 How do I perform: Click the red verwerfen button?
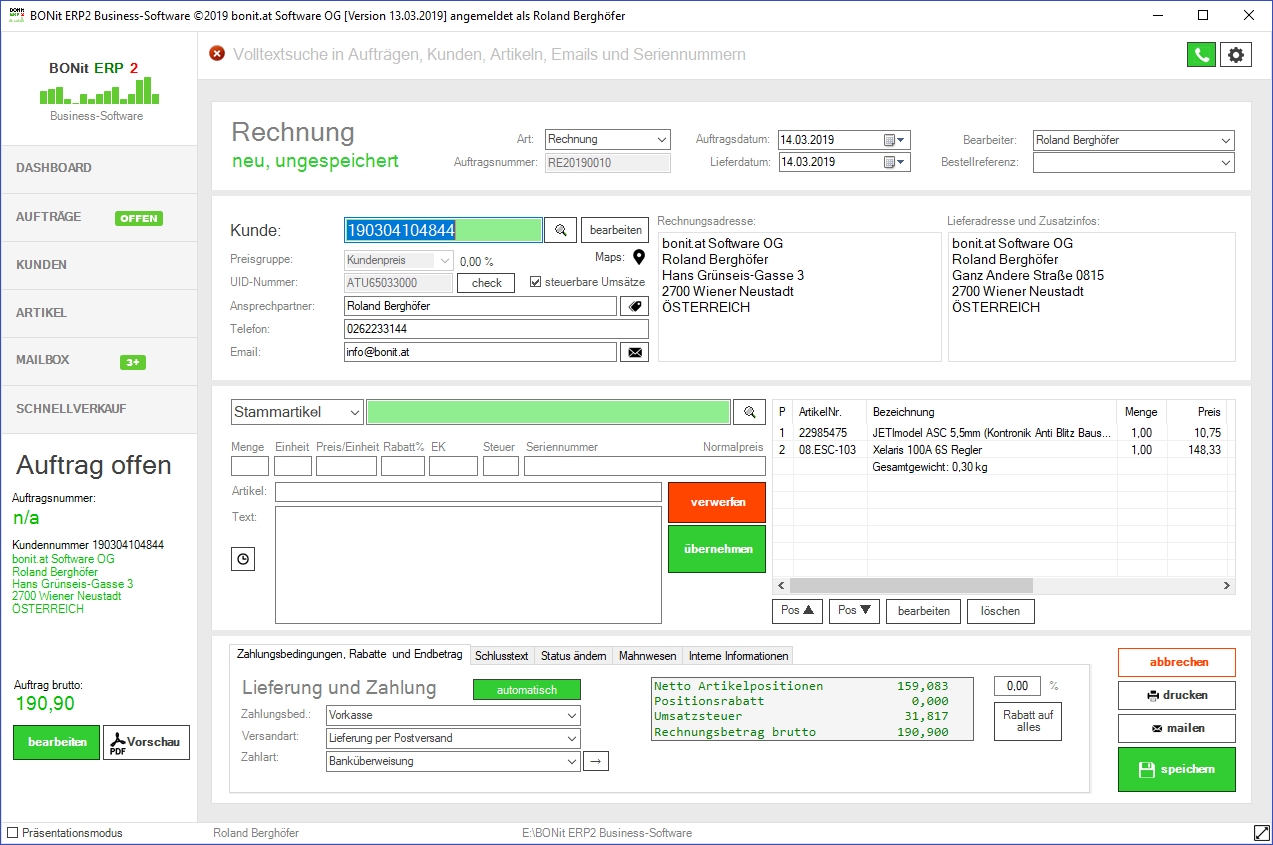pos(717,502)
